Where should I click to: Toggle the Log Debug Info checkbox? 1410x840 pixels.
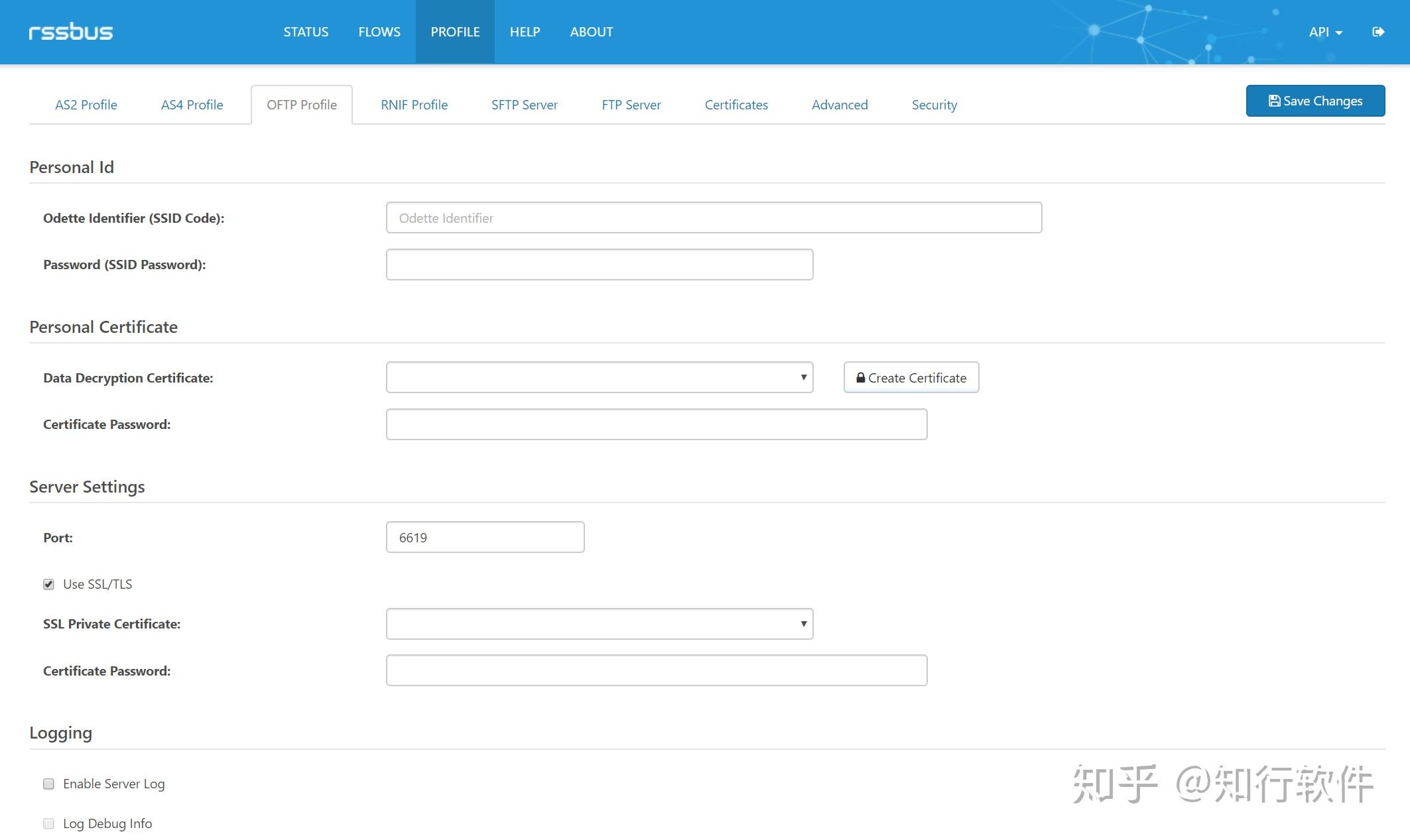[x=48, y=823]
